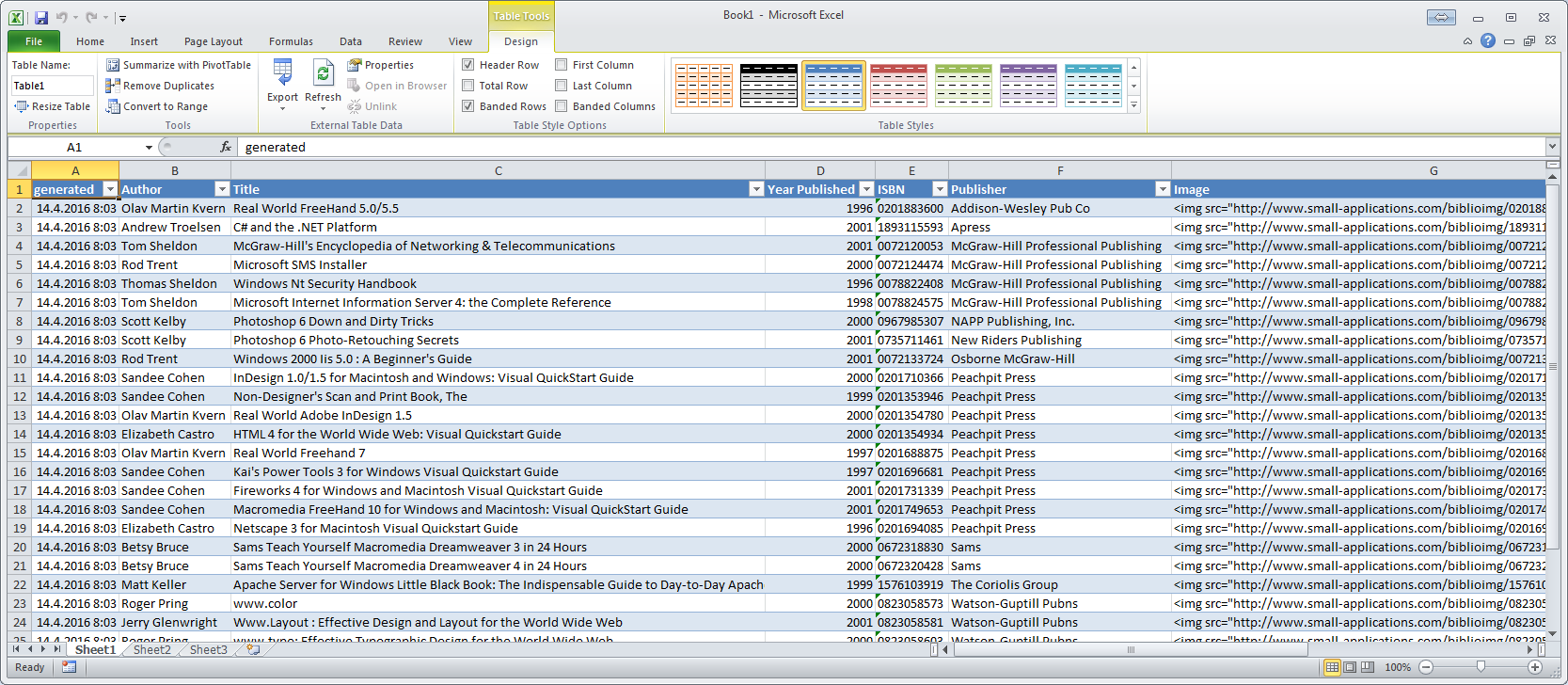
Task: Toggle the Banded Columns checkbox
Action: point(561,106)
